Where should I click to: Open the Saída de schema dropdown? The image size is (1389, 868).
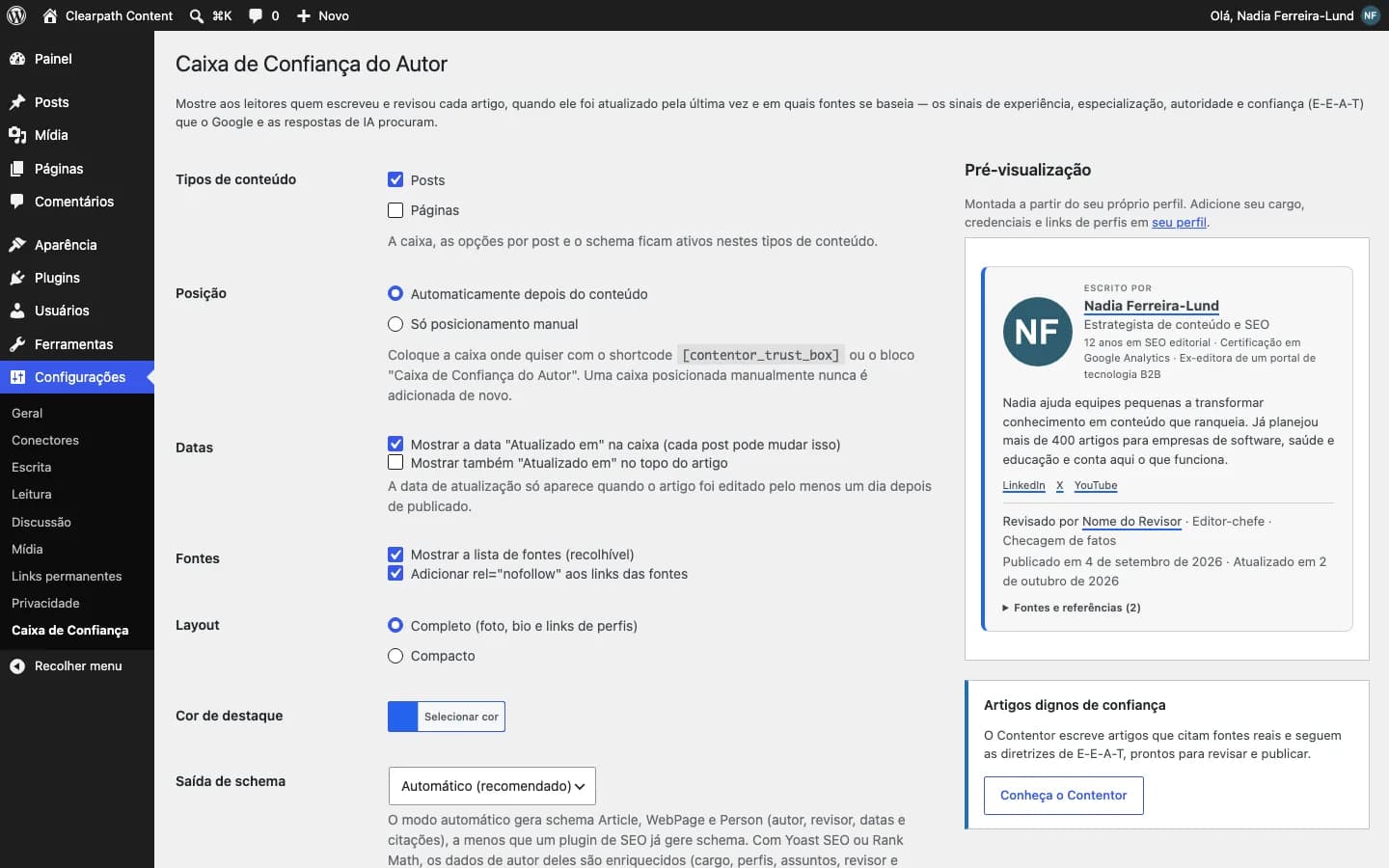pyautogui.click(x=492, y=786)
